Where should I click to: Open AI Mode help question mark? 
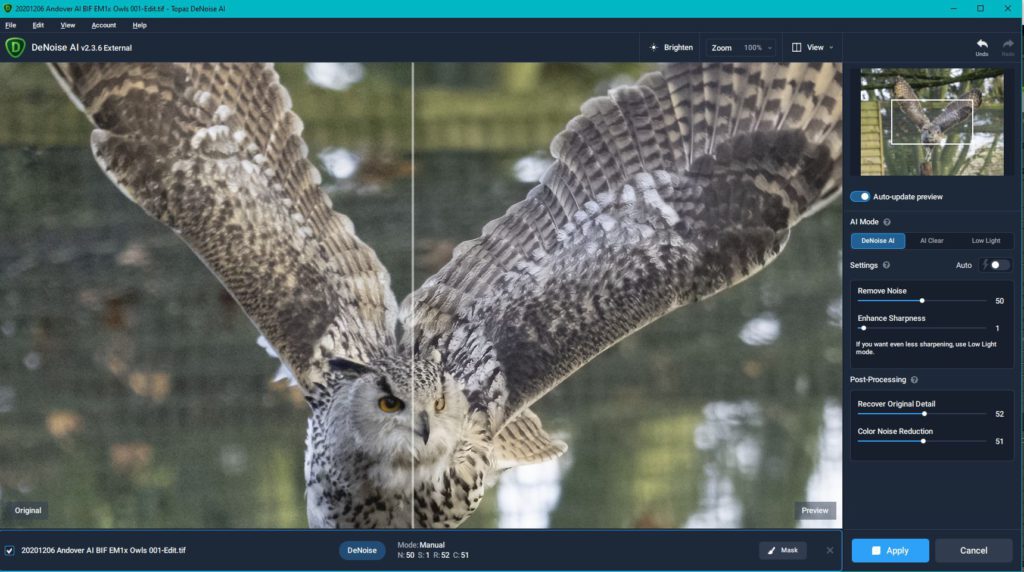tap(887, 222)
